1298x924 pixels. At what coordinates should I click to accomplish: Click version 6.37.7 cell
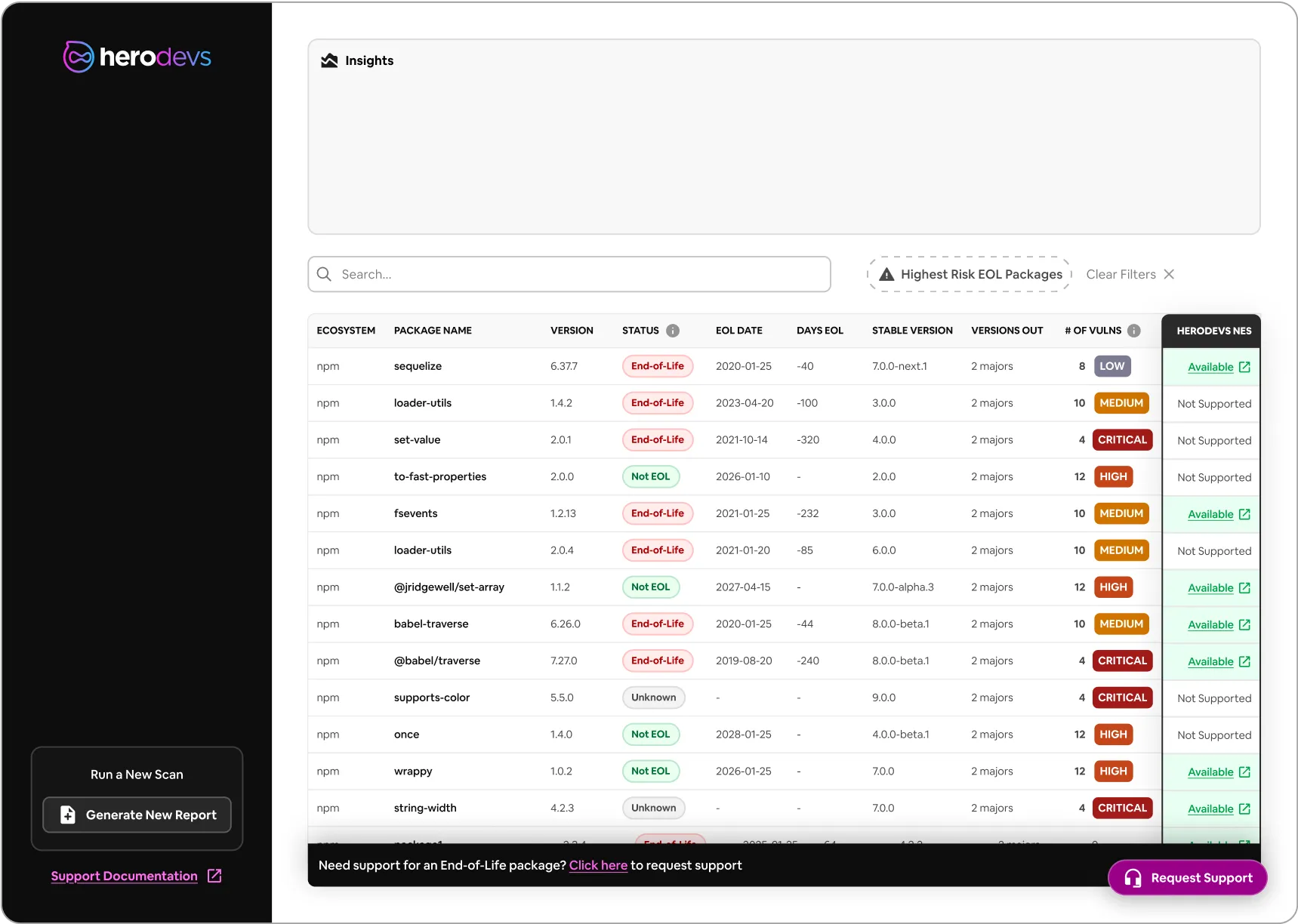(x=564, y=366)
